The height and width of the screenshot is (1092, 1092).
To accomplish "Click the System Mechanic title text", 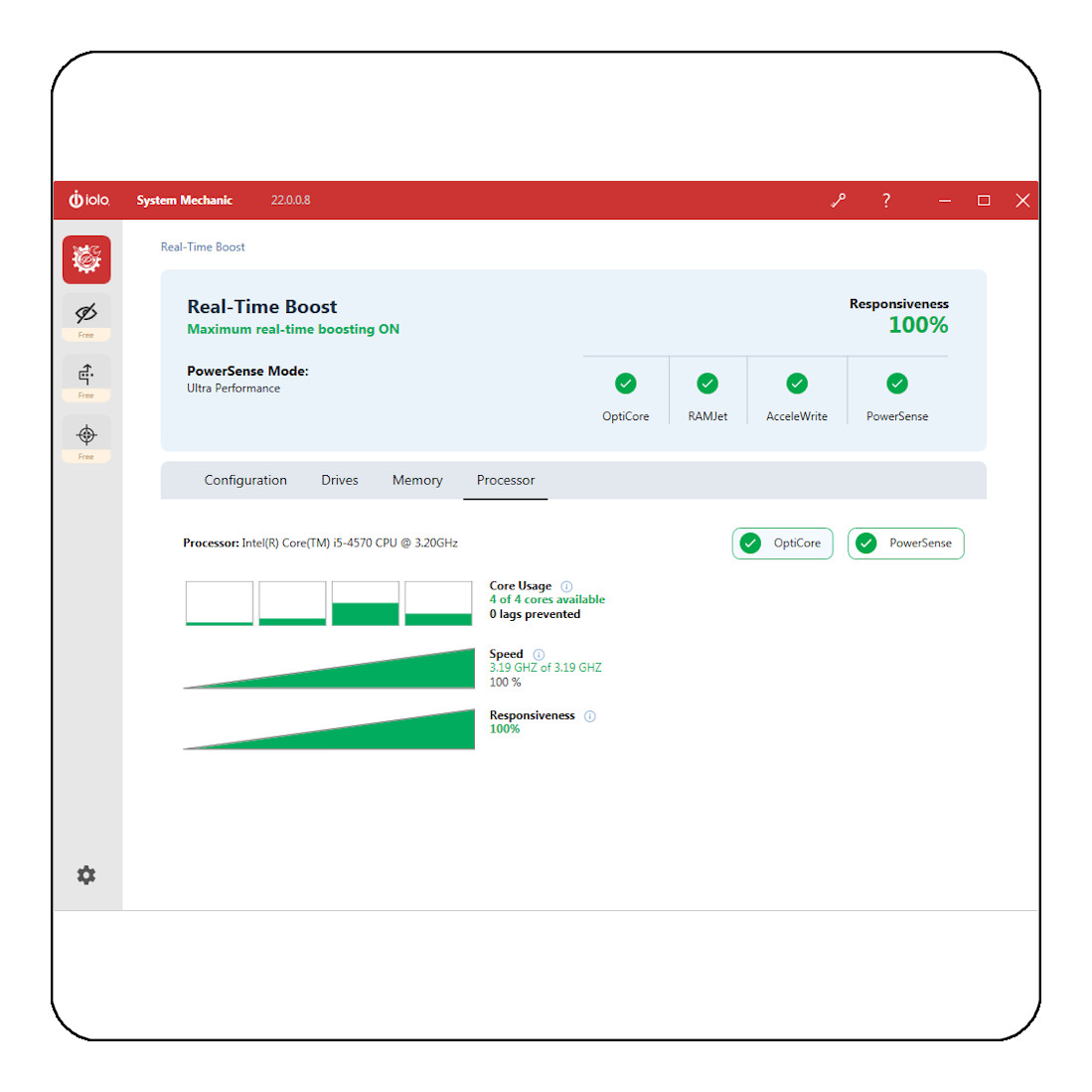I will pos(184,200).
